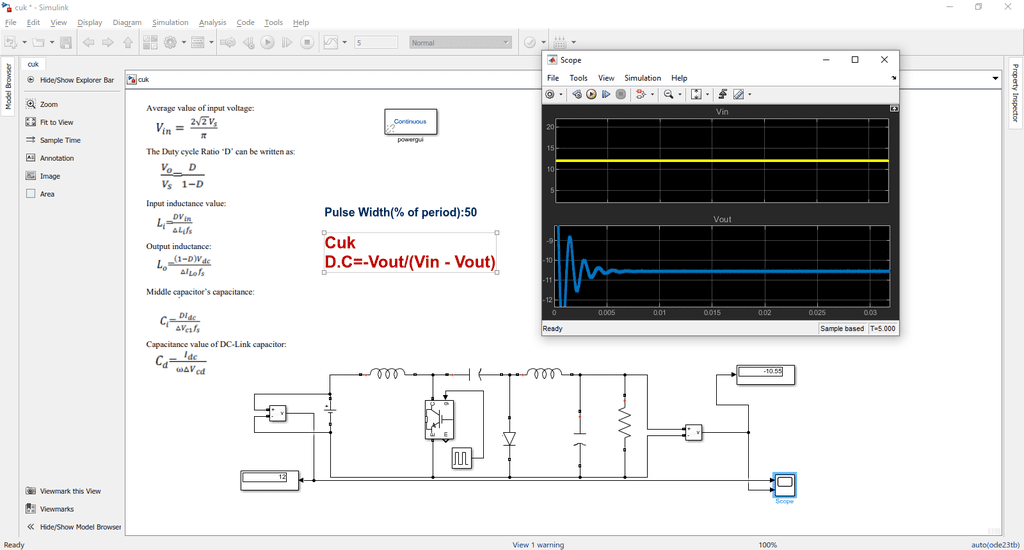Expand the model path breadcrumb dropdown arrow
Viewport: 1024px width, 550px height.
point(995,78)
